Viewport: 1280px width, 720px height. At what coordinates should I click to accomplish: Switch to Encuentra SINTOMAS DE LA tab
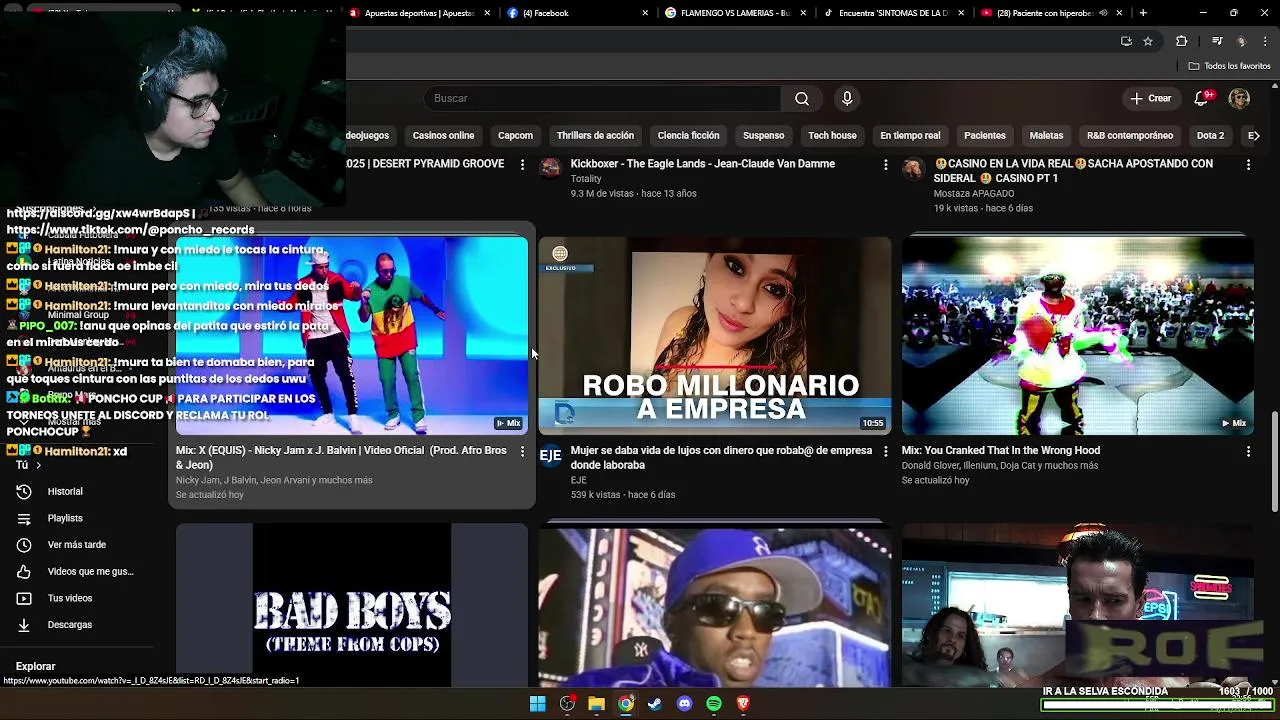[893, 13]
